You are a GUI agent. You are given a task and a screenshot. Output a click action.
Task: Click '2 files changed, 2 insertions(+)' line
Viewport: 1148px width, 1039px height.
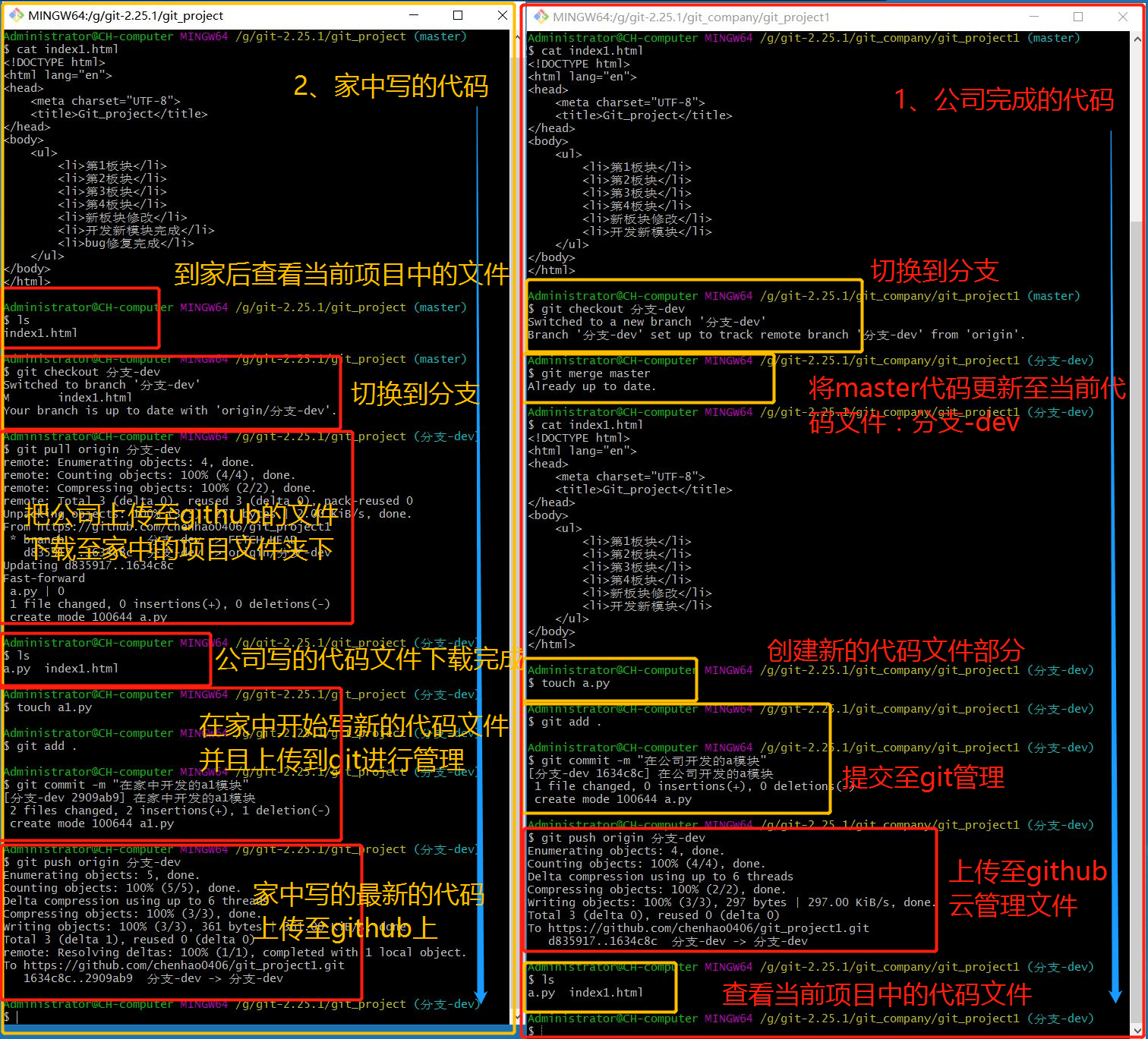pos(170,811)
